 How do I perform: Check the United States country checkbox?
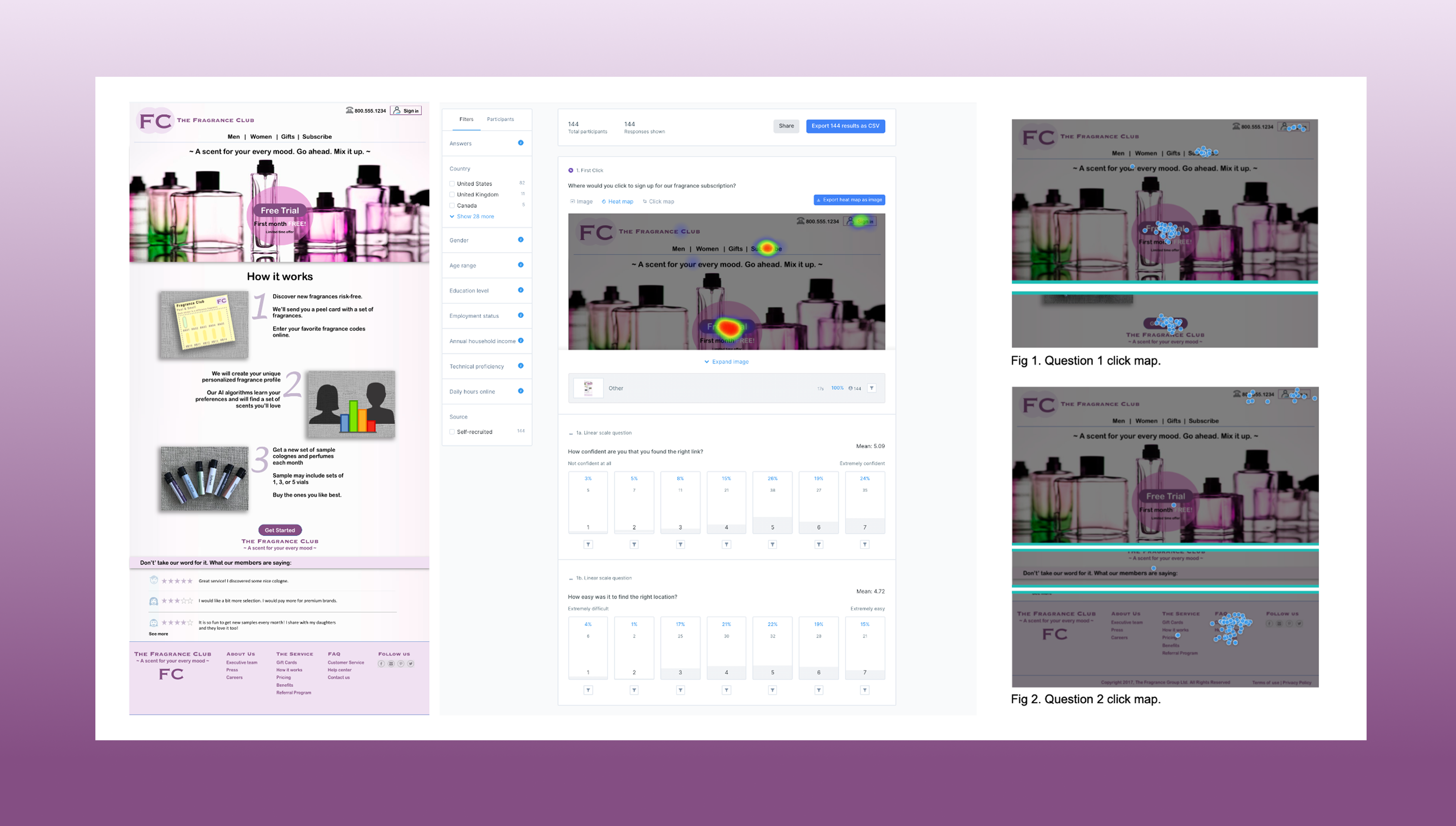(452, 184)
